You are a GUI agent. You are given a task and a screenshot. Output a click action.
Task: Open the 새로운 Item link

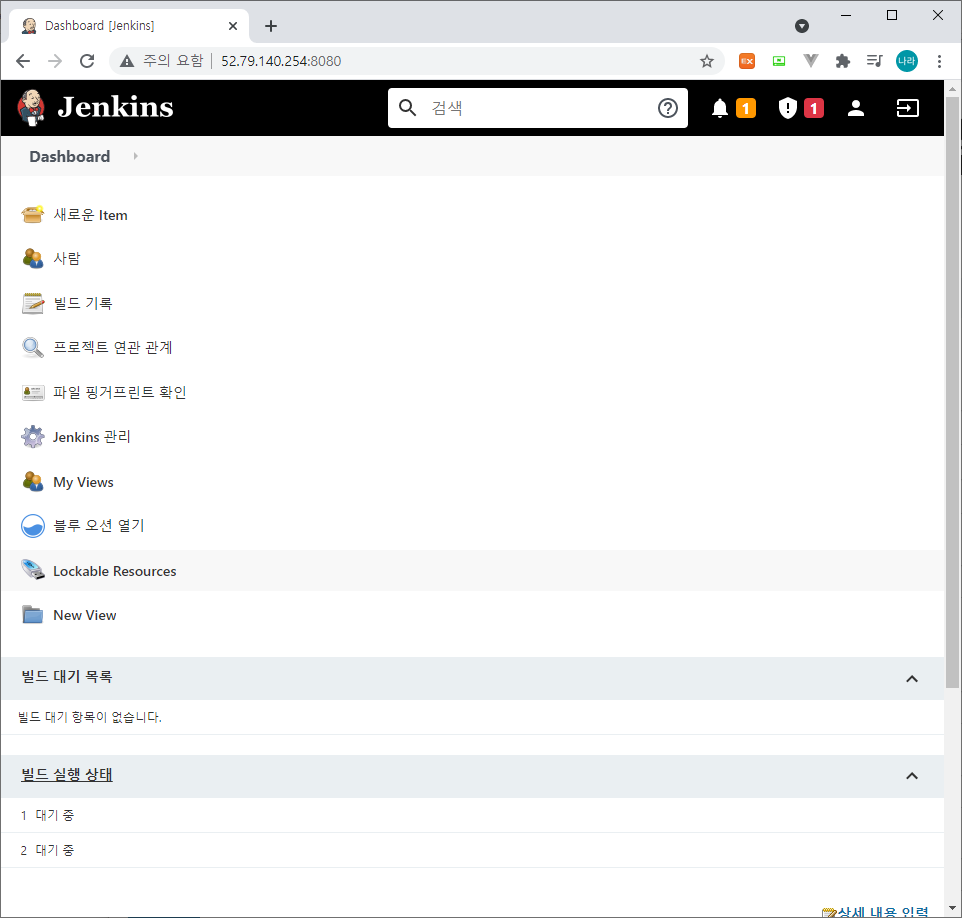pyautogui.click(x=90, y=215)
